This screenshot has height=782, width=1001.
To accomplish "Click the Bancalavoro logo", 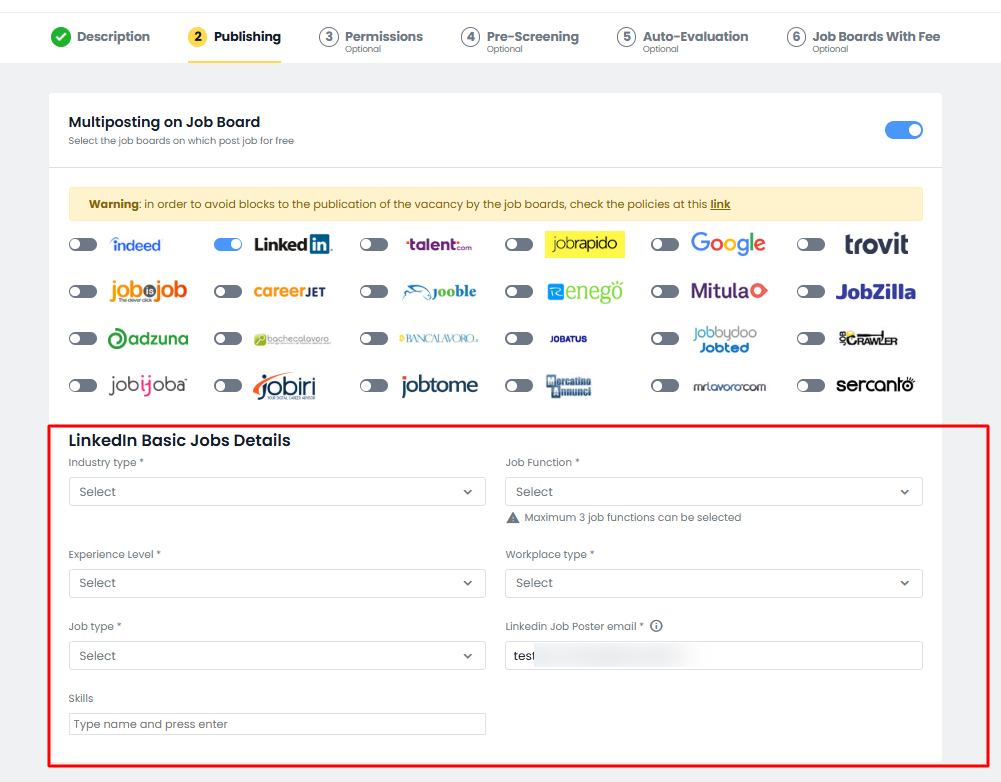I will coord(439,338).
